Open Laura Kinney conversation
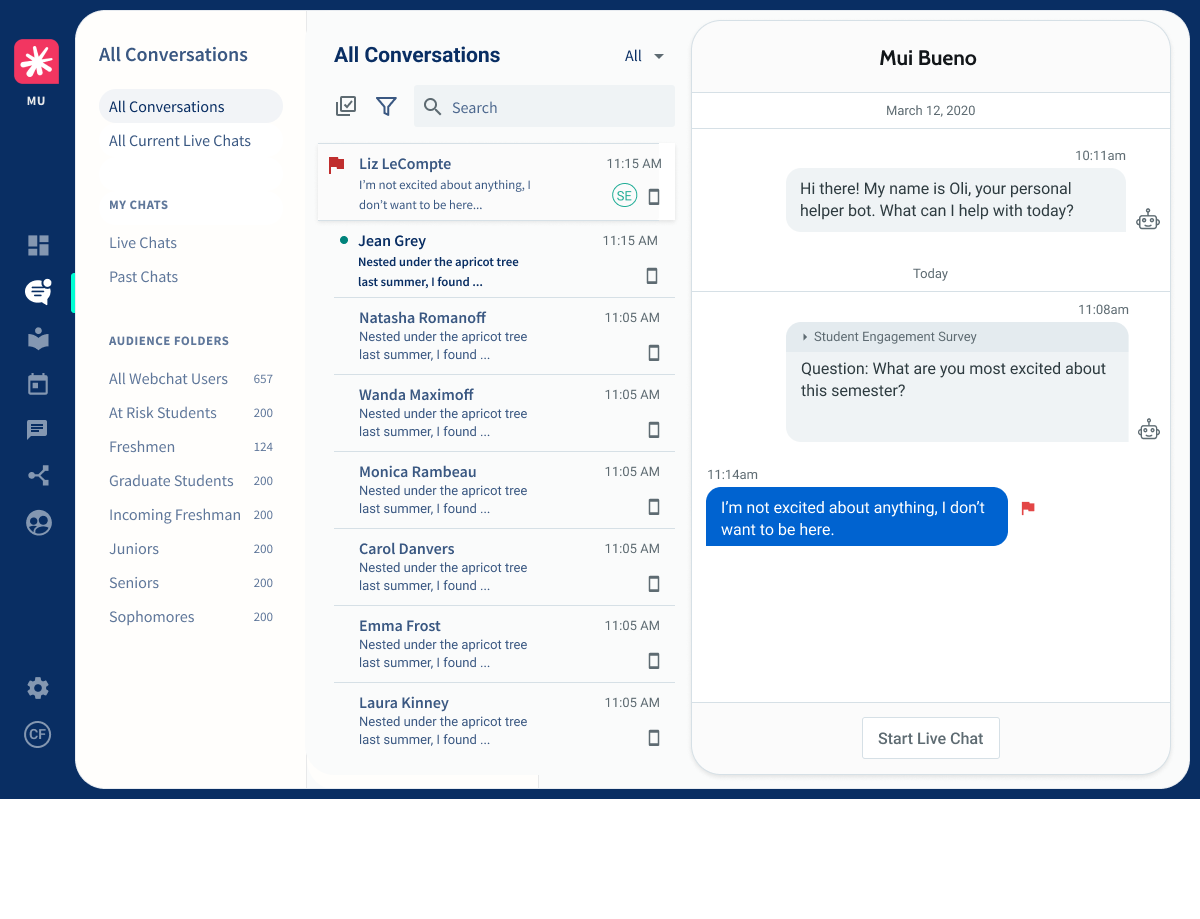1200x919 pixels. [x=504, y=721]
